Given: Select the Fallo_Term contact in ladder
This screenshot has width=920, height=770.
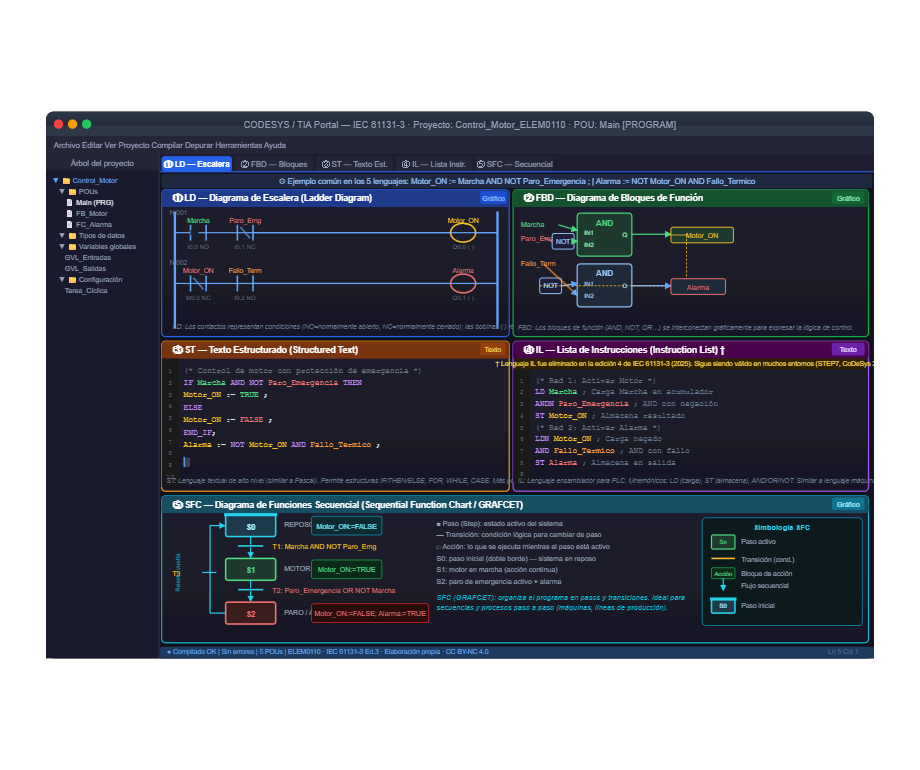Looking at the screenshot, I should click(x=245, y=283).
